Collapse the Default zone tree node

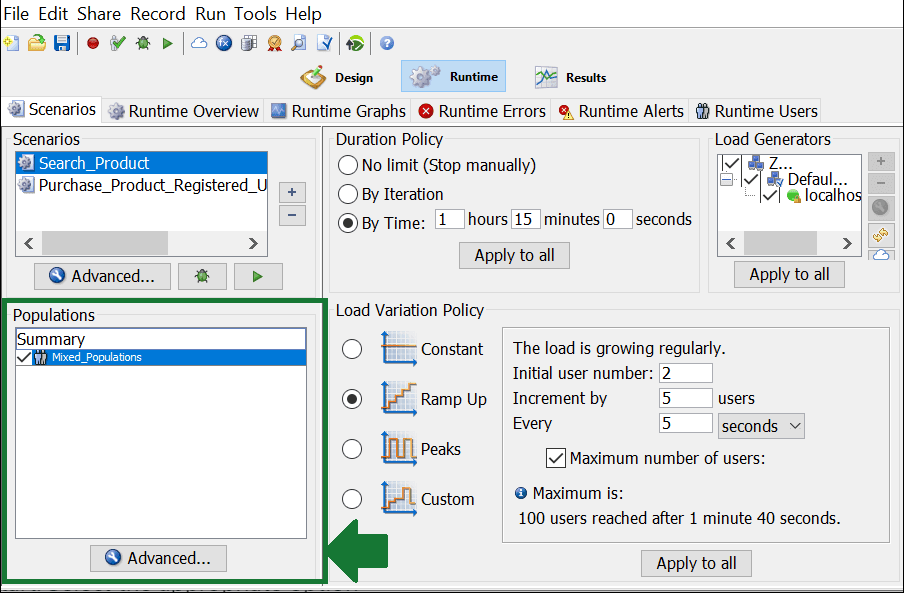pyautogui.click(x=726, y=180)
